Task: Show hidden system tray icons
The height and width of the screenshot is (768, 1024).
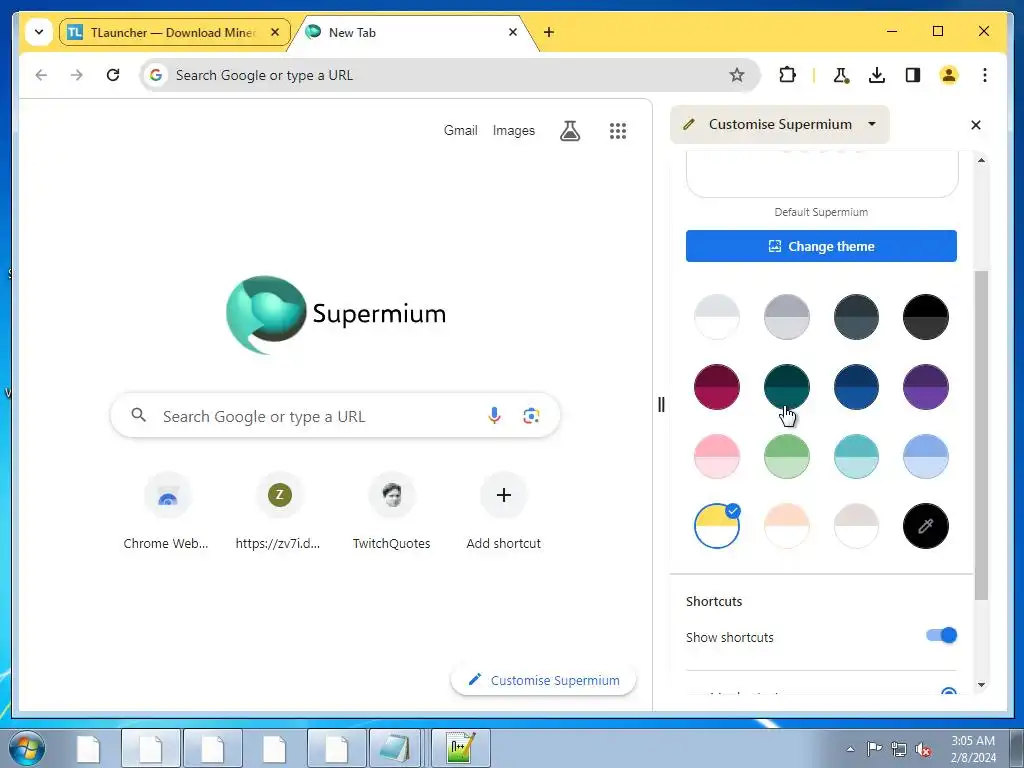Action: (x=850, y=749)
